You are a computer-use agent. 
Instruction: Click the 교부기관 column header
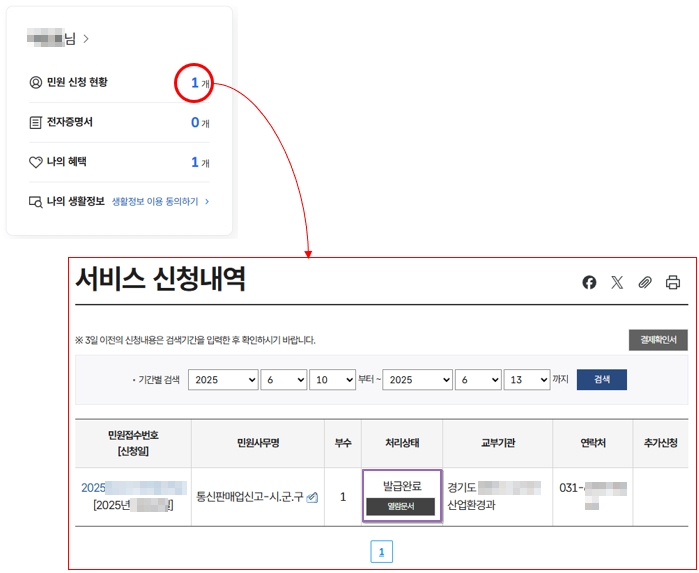[x=498, y=443]
